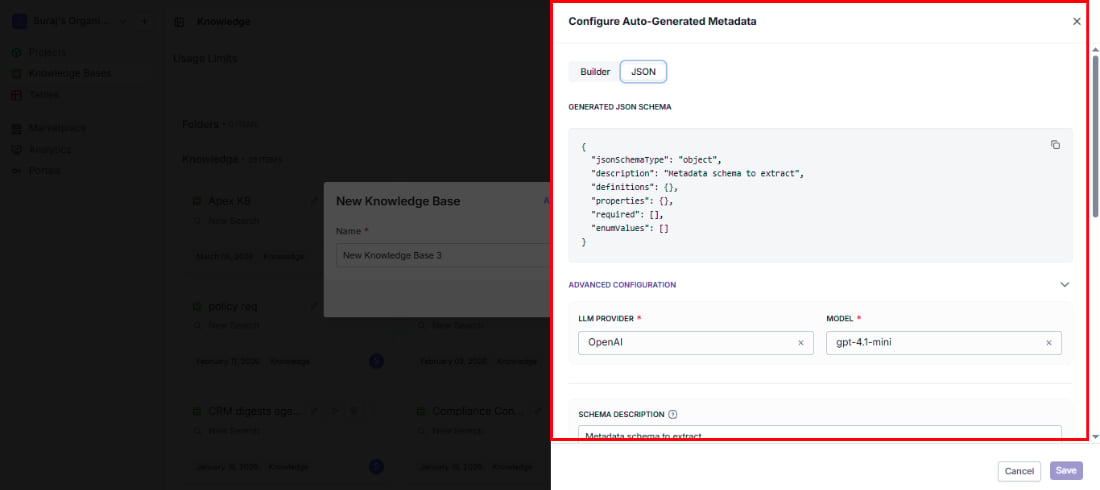The height and width of the screenshot is (490, 1100).
Task: Clear the OpenAI provider selection
Action: (x=800, y=343)
